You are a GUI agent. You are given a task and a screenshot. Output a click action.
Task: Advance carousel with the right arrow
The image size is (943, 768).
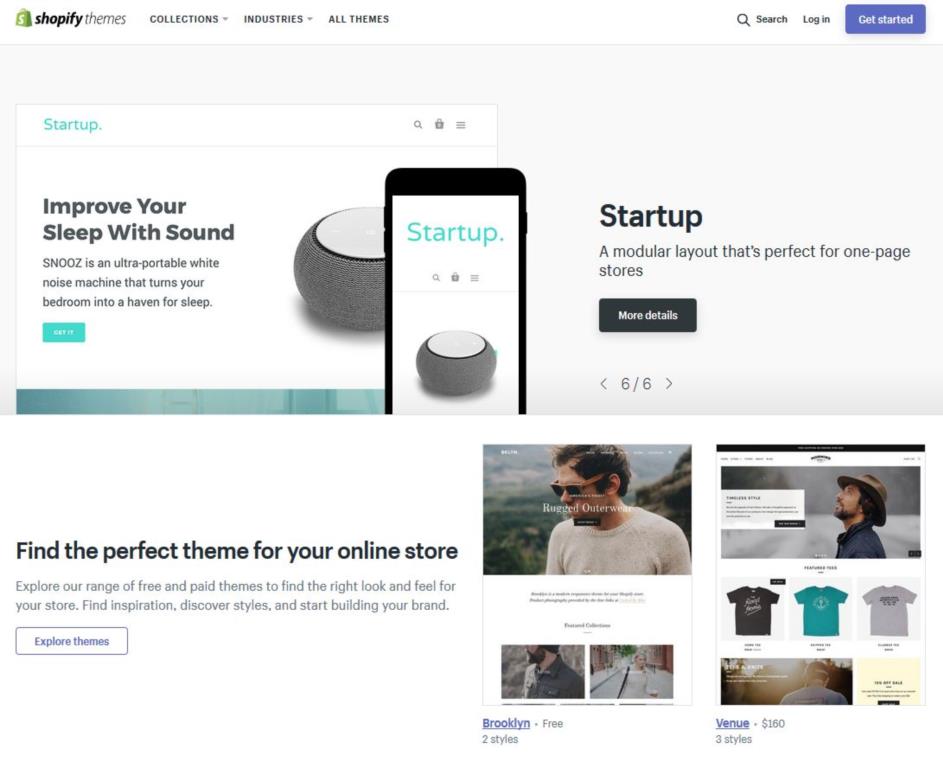669,384
